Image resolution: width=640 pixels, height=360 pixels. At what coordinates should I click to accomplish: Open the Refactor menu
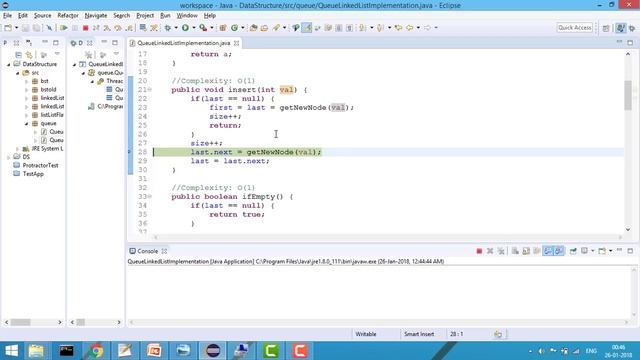click(68, 16)
